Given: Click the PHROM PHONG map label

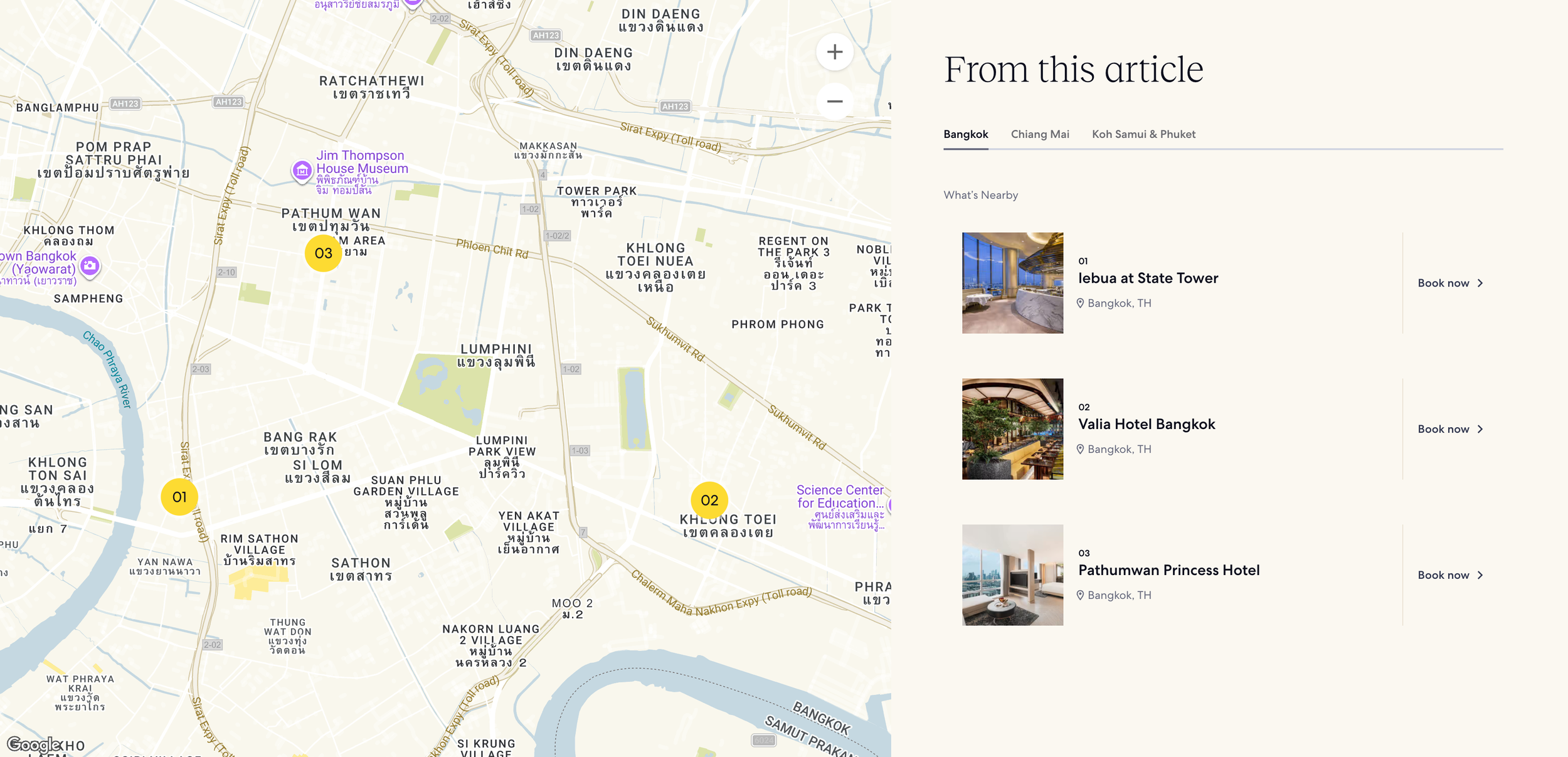Looking at the screenshot, I should (778, 324).
